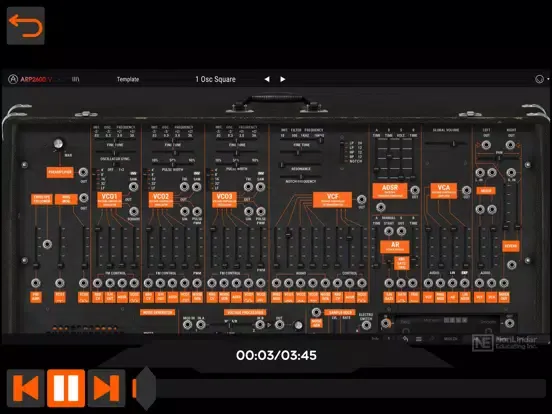Screen dimensions: 552x414
Task: Pause the tutorial video
Action: [x=66, y=388]
